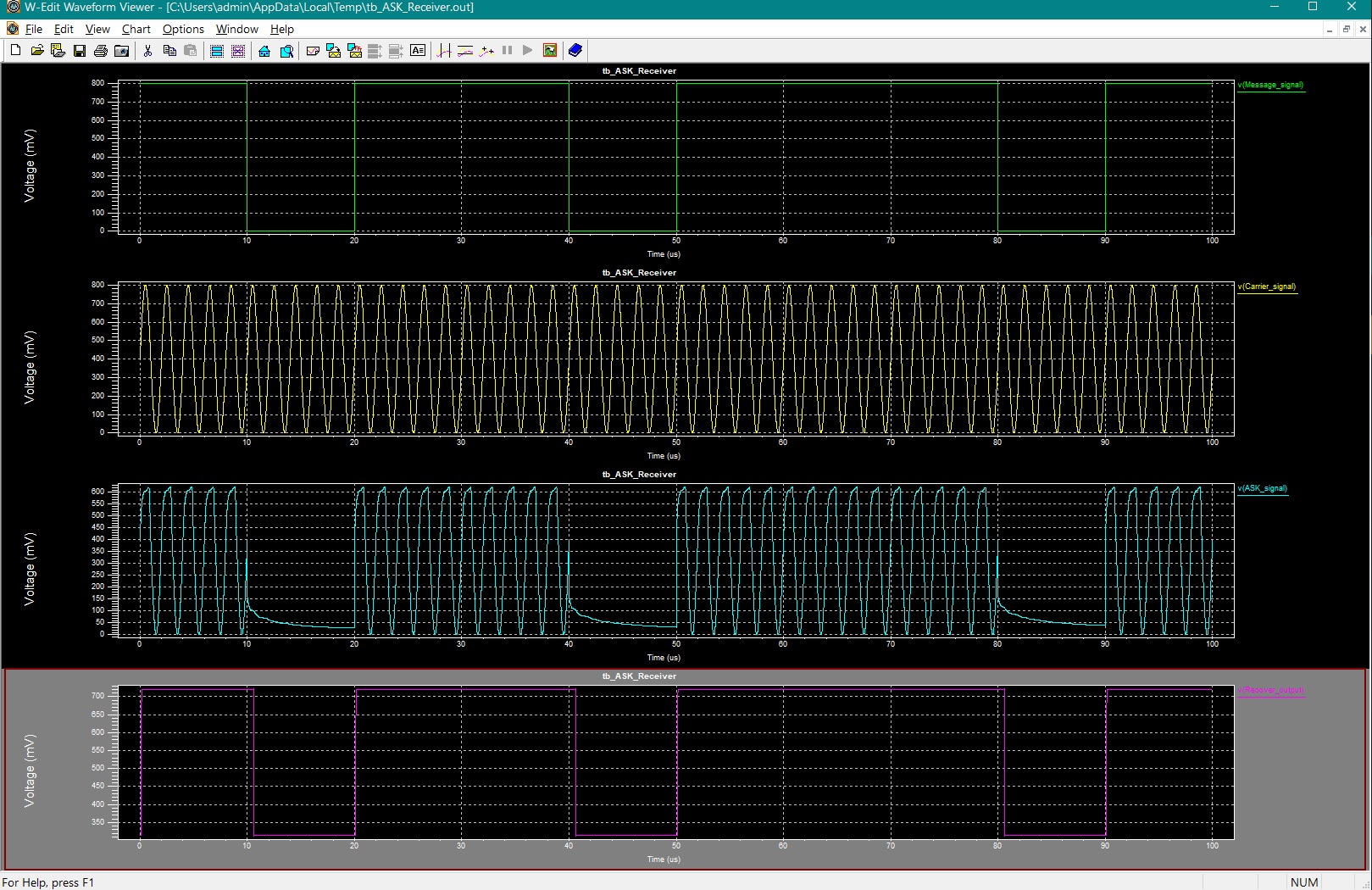This screenshot has width=1372, height=890.
Task: Click the Copy icon in the toolbar
Action: [x=169, y=51]
